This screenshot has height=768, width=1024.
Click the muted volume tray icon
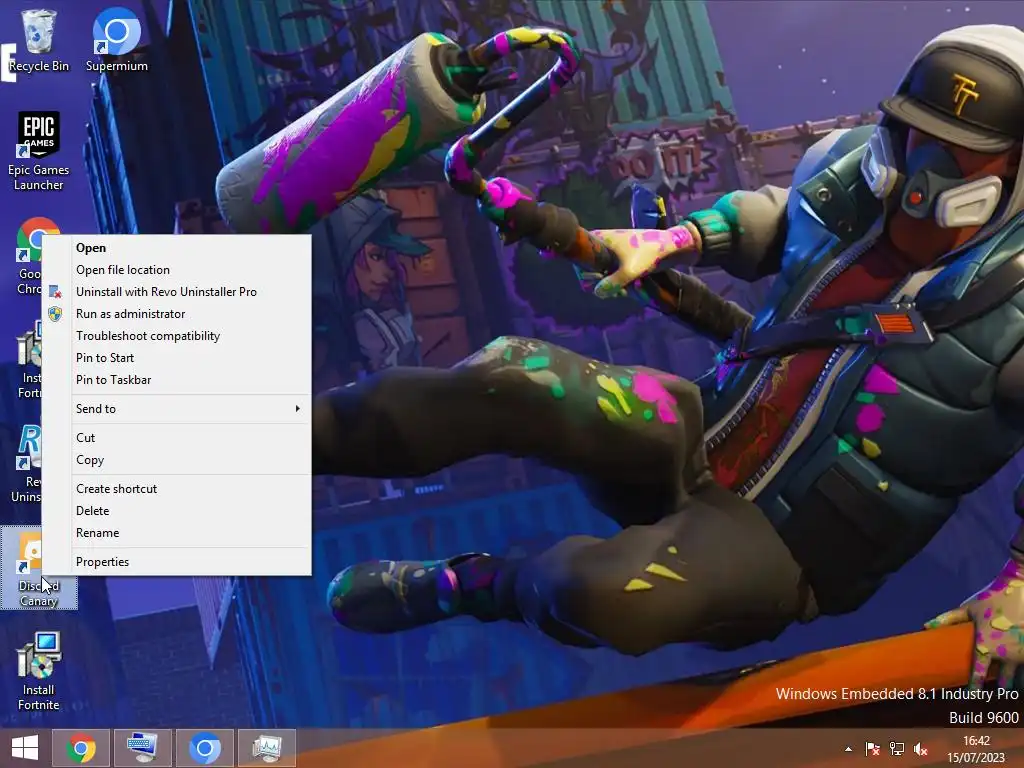point(921,749)
